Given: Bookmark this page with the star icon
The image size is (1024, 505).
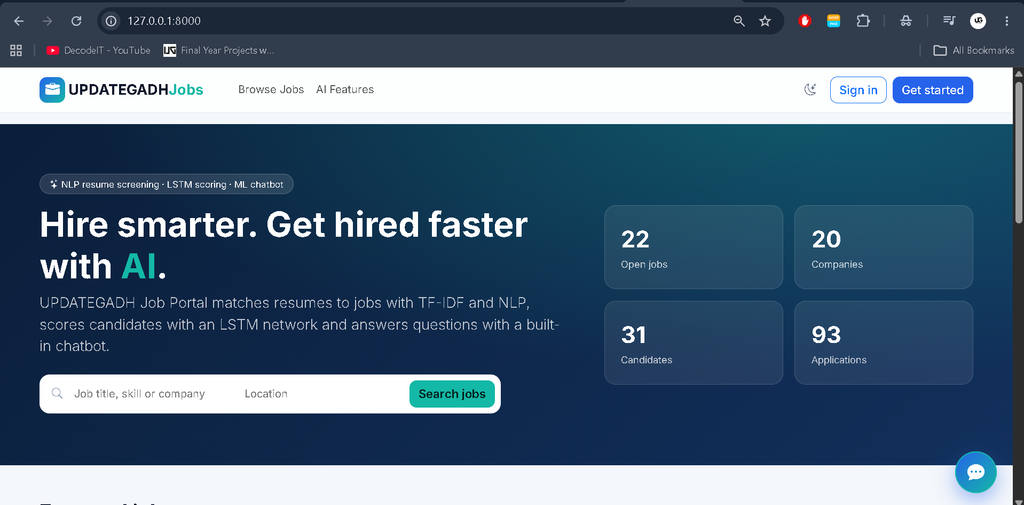Looking at the screenshot, I should (x=765, y=21).
